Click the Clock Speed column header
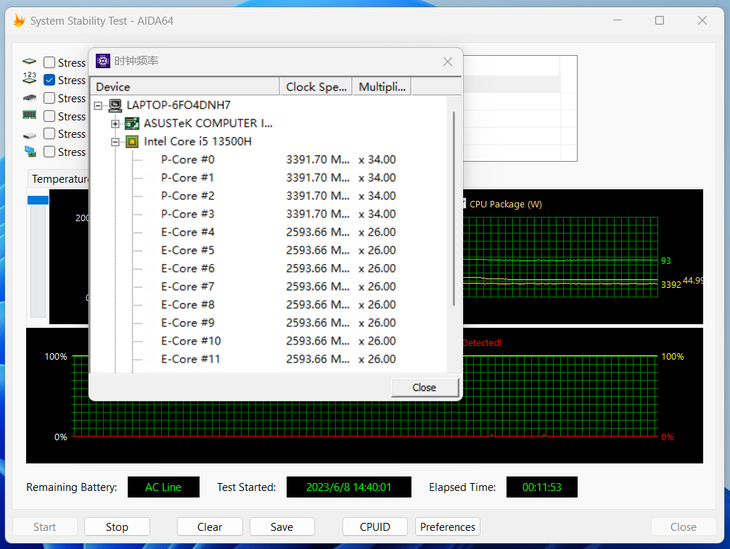Viewport: 730px width, 549px height. coord(316,87)
